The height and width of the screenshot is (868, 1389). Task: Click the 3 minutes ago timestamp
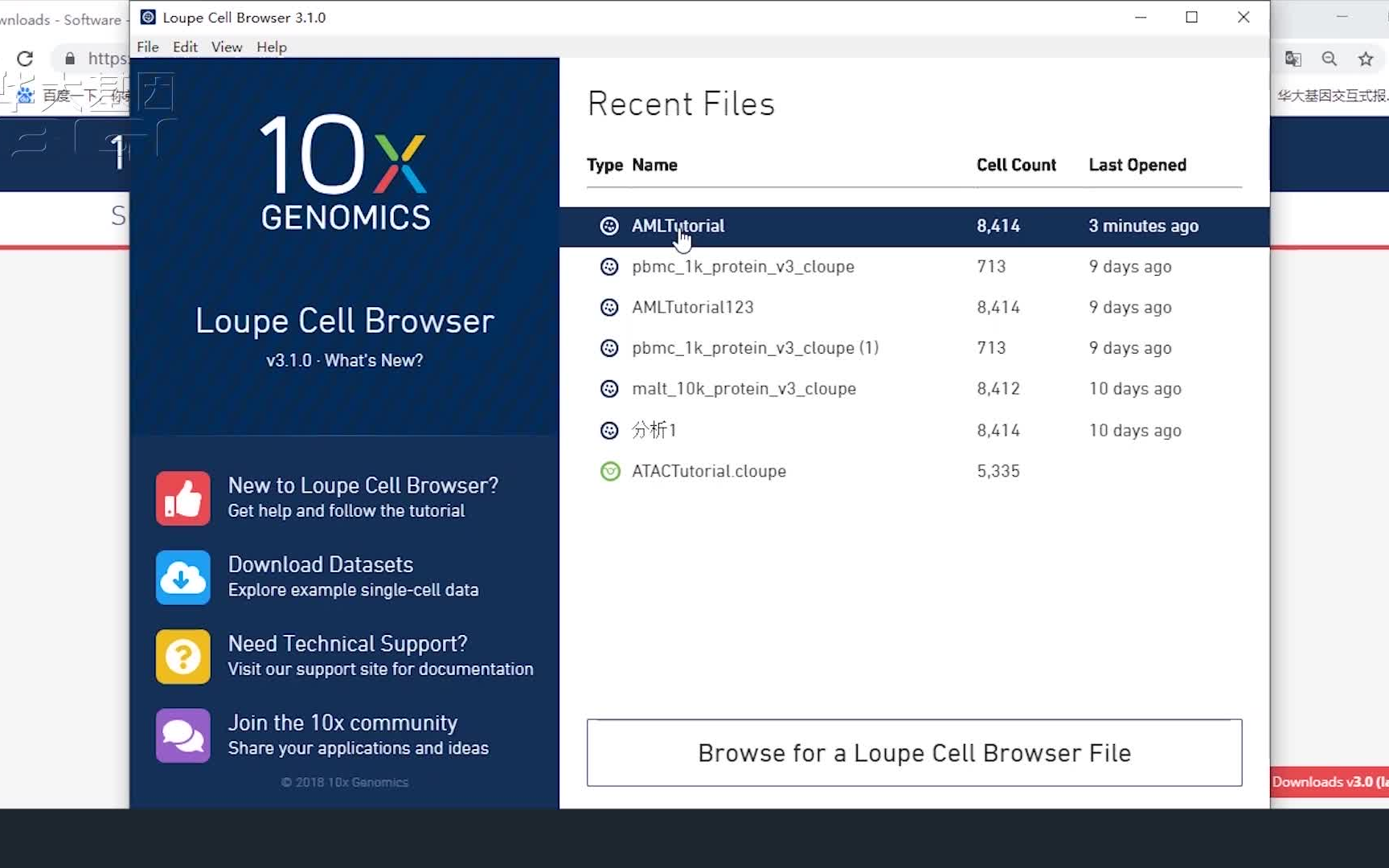[1144, 226]
